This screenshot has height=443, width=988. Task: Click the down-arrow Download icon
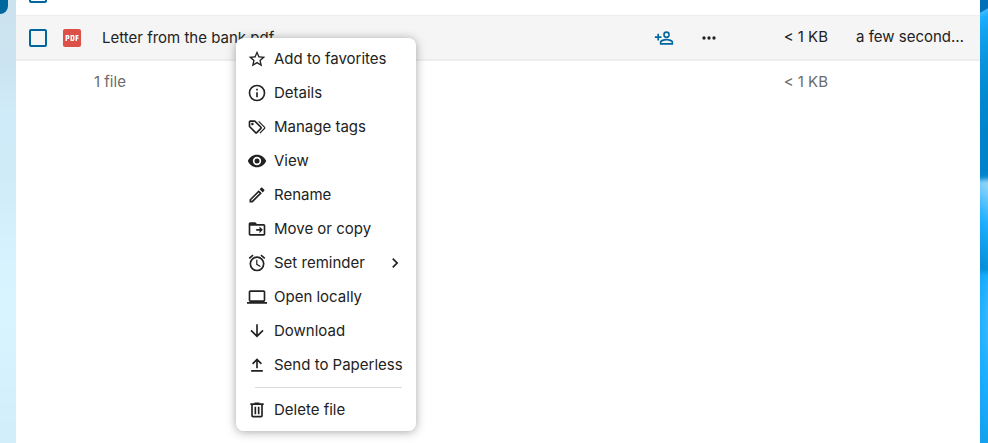256,331
